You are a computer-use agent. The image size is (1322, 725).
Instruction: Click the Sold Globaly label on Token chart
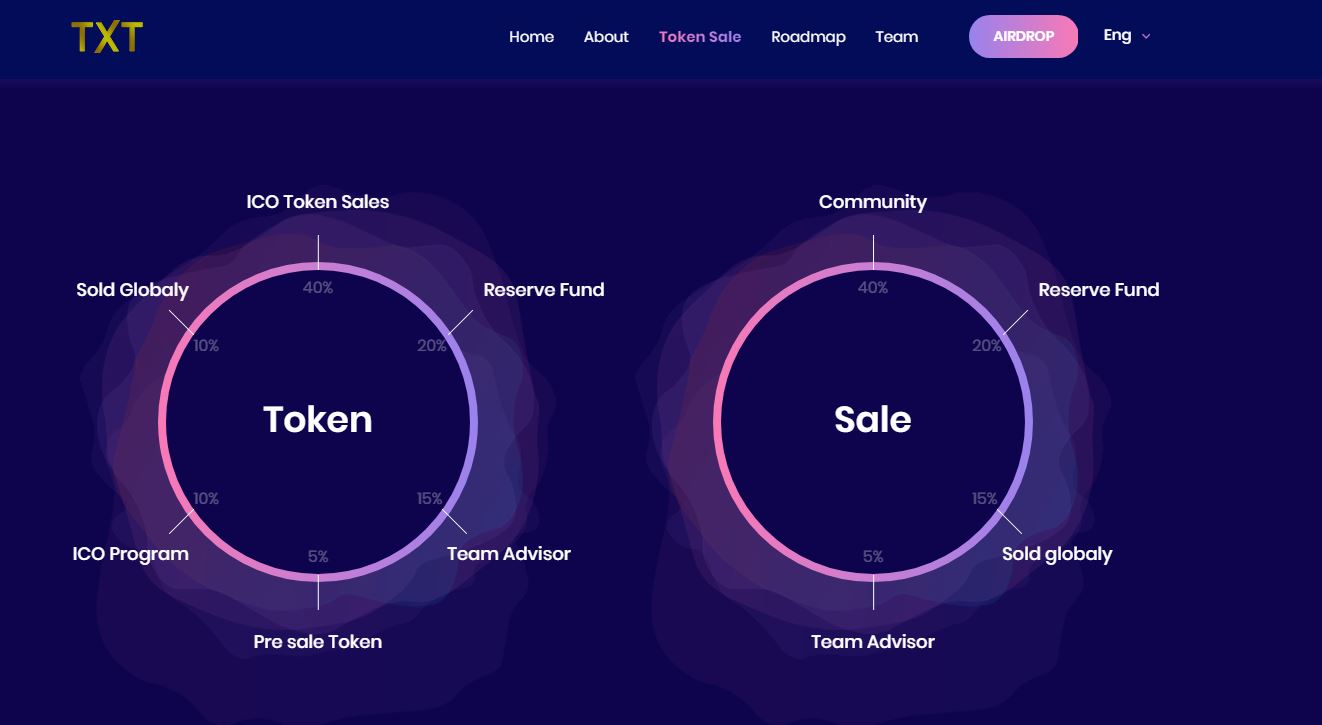pos(132,290)
